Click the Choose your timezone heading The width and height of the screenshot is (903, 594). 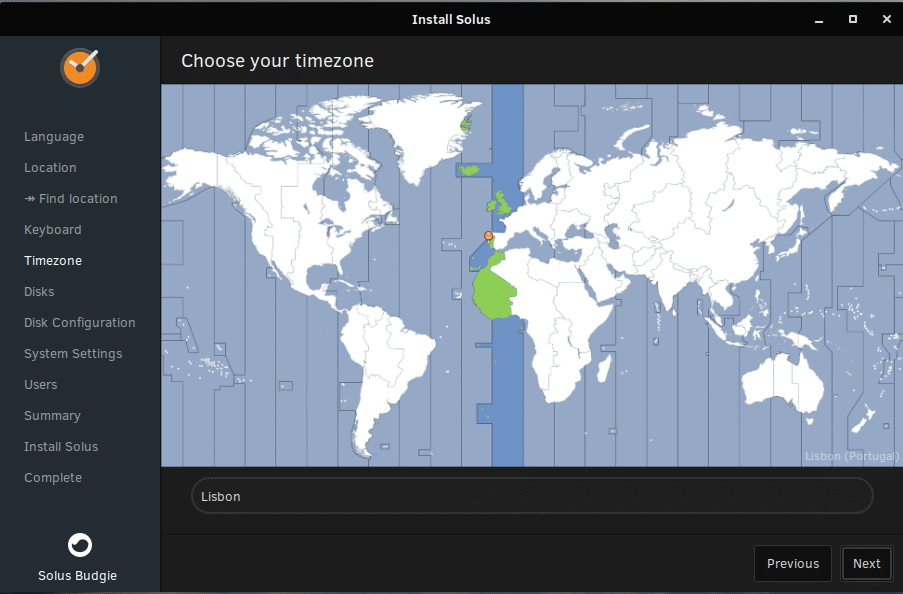click(x=278, y=61)
